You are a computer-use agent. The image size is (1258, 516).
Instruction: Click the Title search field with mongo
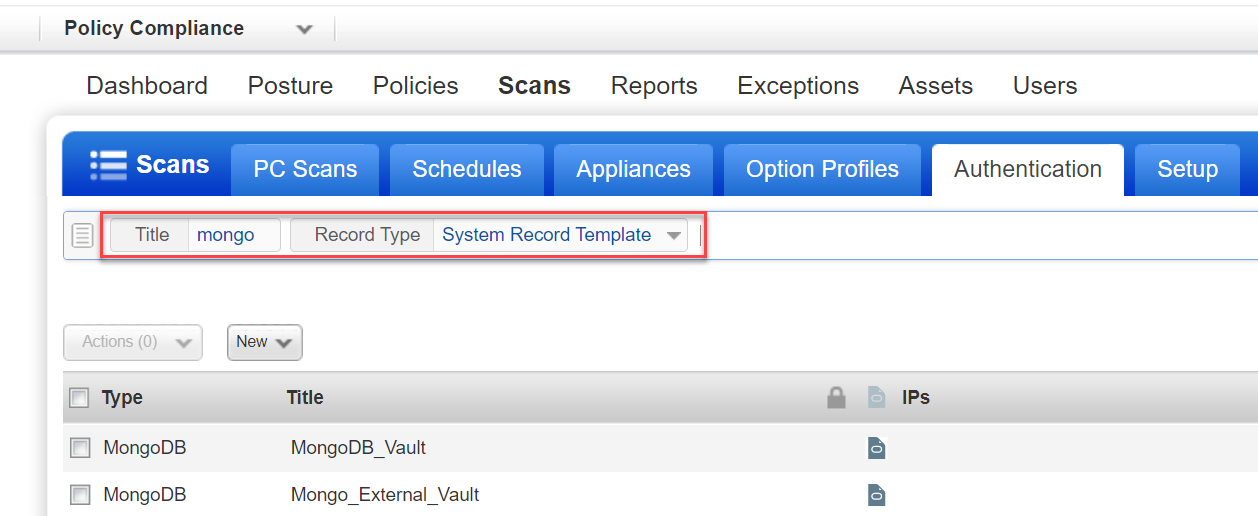[232, 236]
